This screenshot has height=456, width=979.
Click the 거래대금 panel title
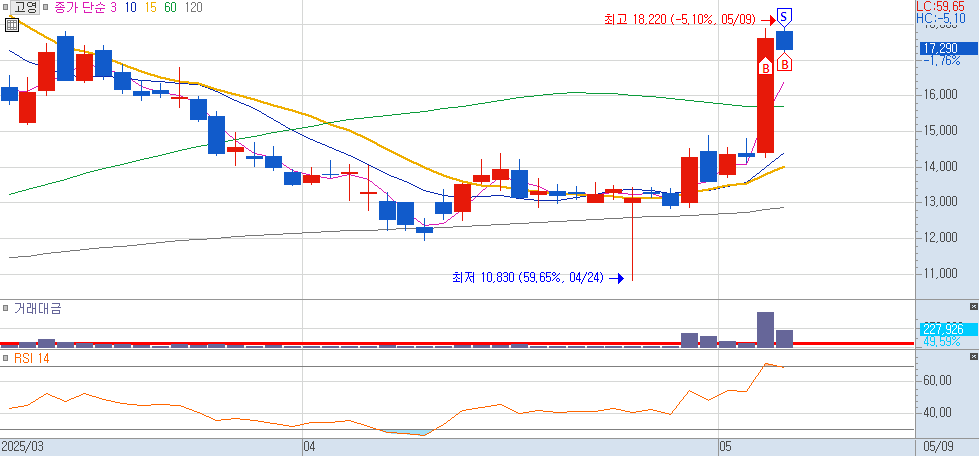tap(37, 308)
